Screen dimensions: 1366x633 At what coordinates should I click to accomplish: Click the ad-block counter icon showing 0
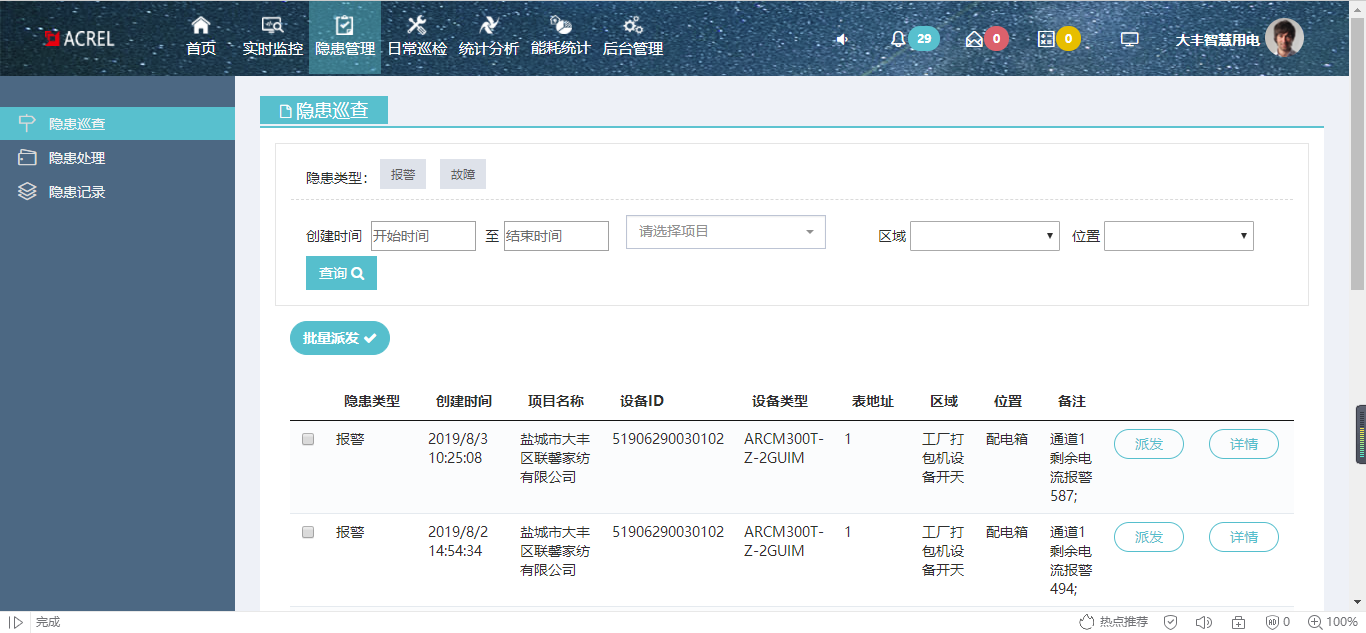click(x=1278, y=622)
